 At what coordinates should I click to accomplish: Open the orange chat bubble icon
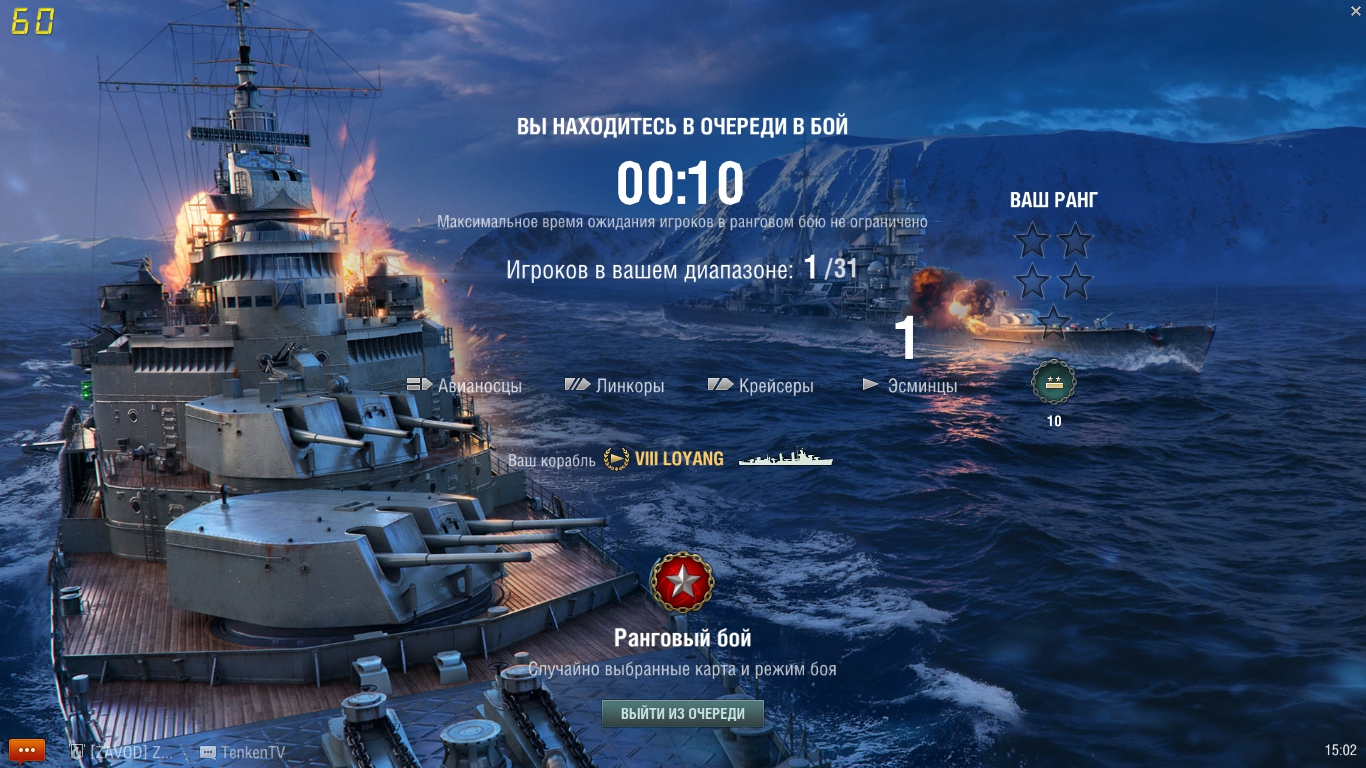(27, 750)
